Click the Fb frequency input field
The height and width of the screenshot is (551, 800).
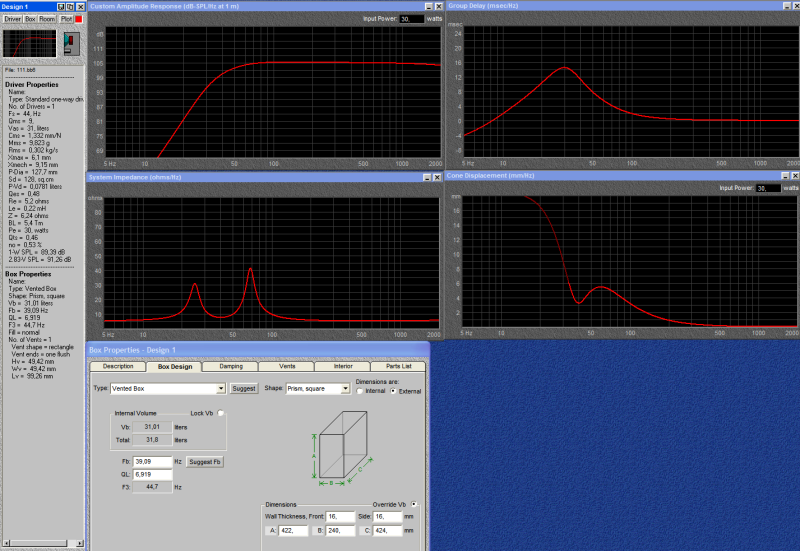click(152, 462)
